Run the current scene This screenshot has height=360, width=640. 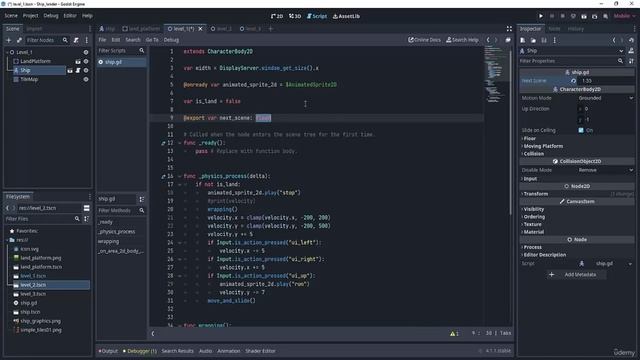(584, 16)
